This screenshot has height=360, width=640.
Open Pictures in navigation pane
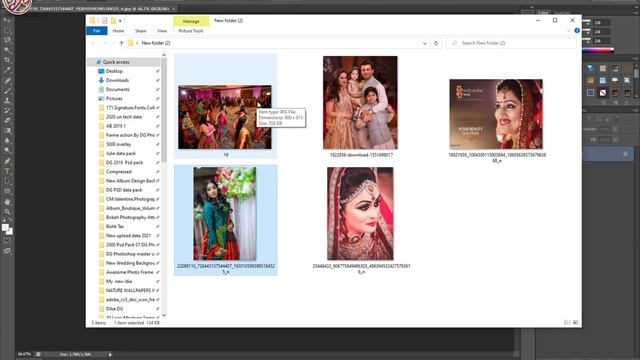114,99
